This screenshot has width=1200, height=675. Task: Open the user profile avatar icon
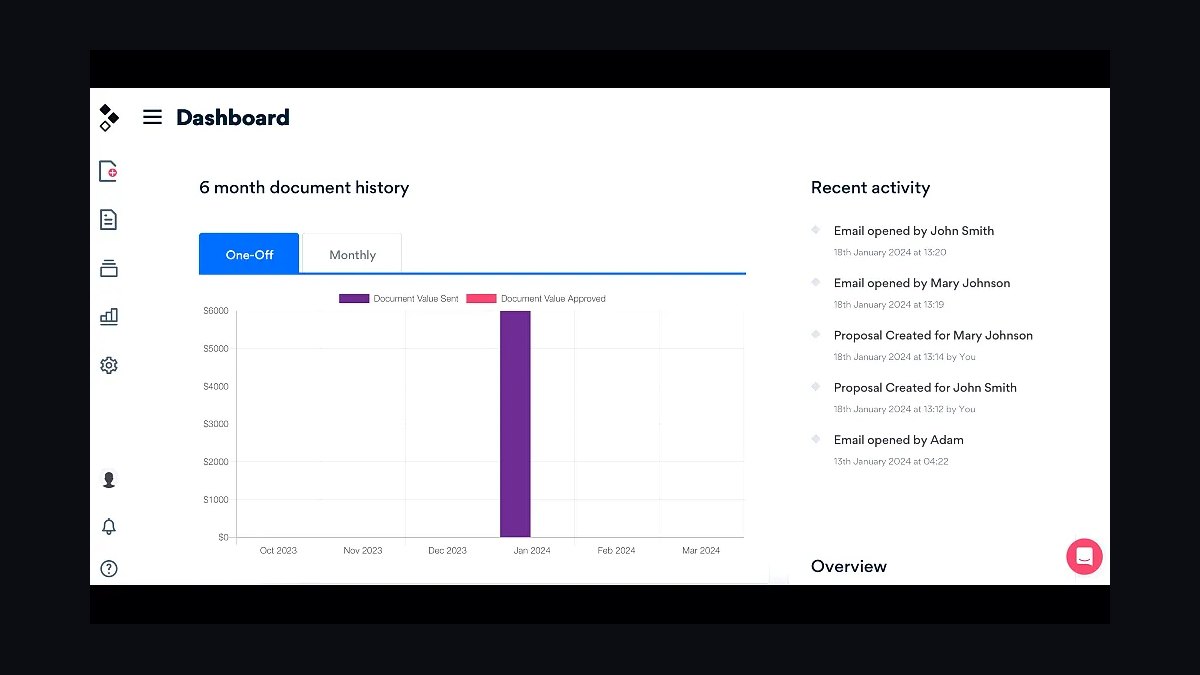tap(109, 480)
